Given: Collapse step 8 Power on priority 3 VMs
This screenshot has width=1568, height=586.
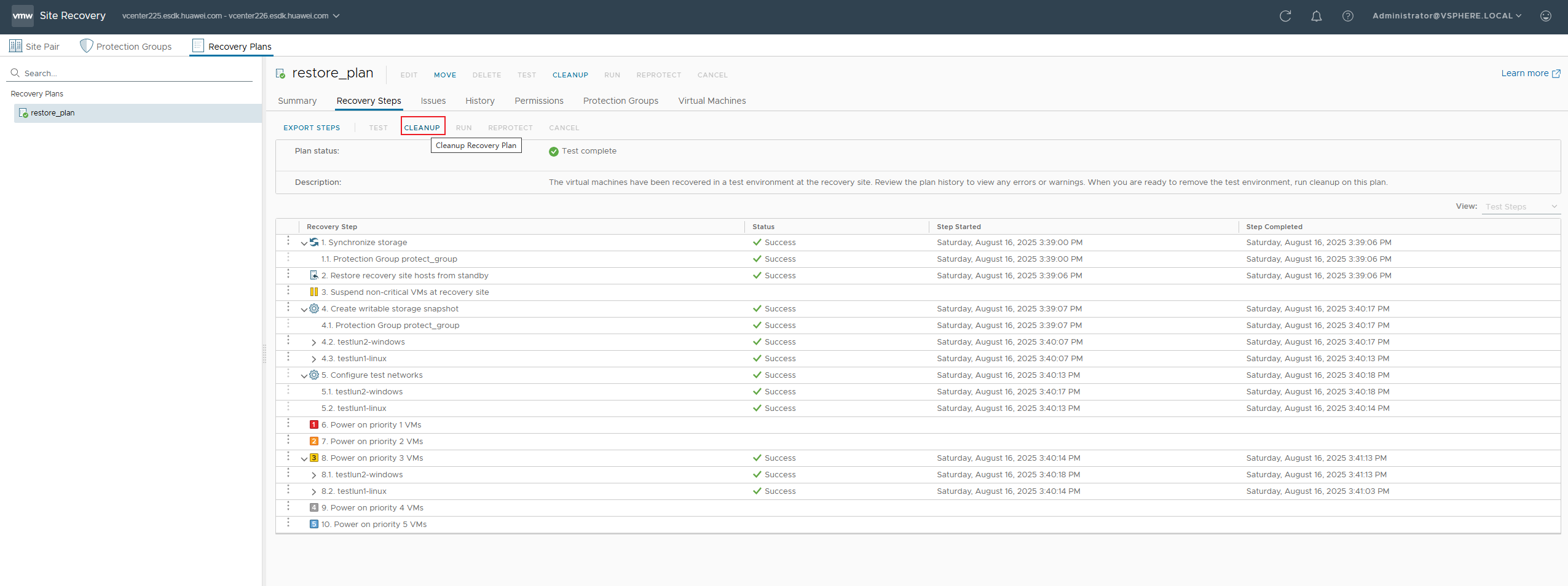Looking at the screenshot, I should click(304, 459).
